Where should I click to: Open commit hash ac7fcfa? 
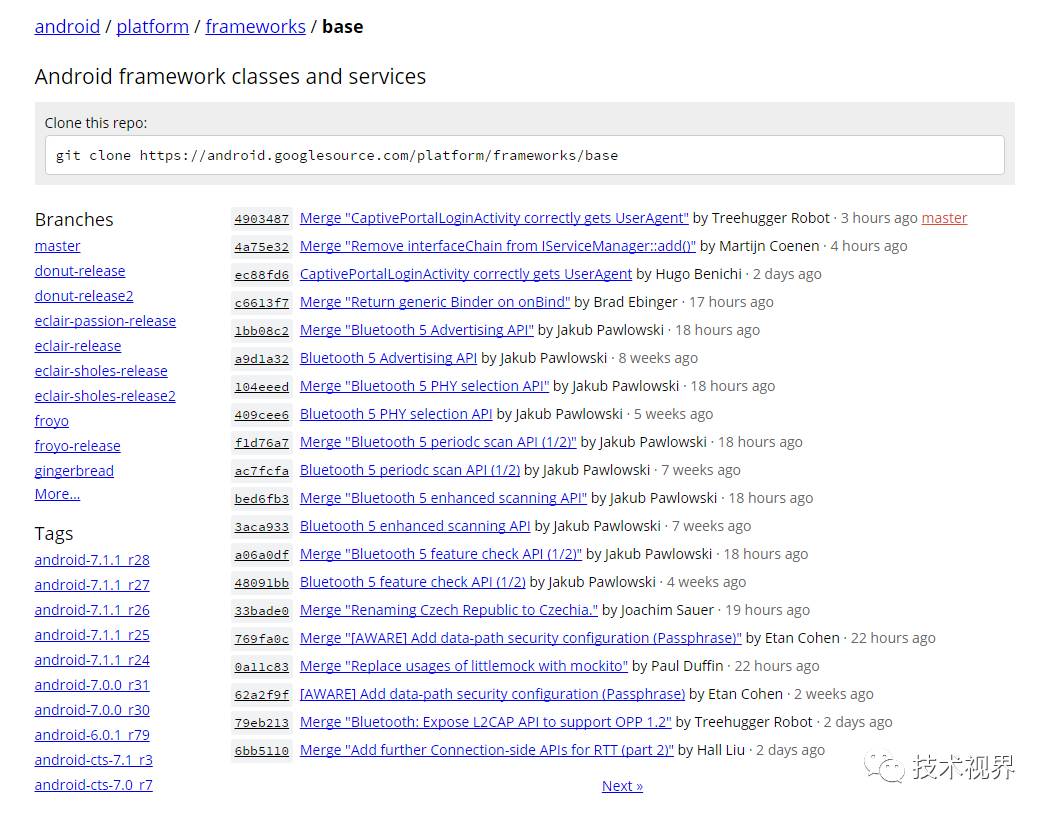[x=262, y=471]
